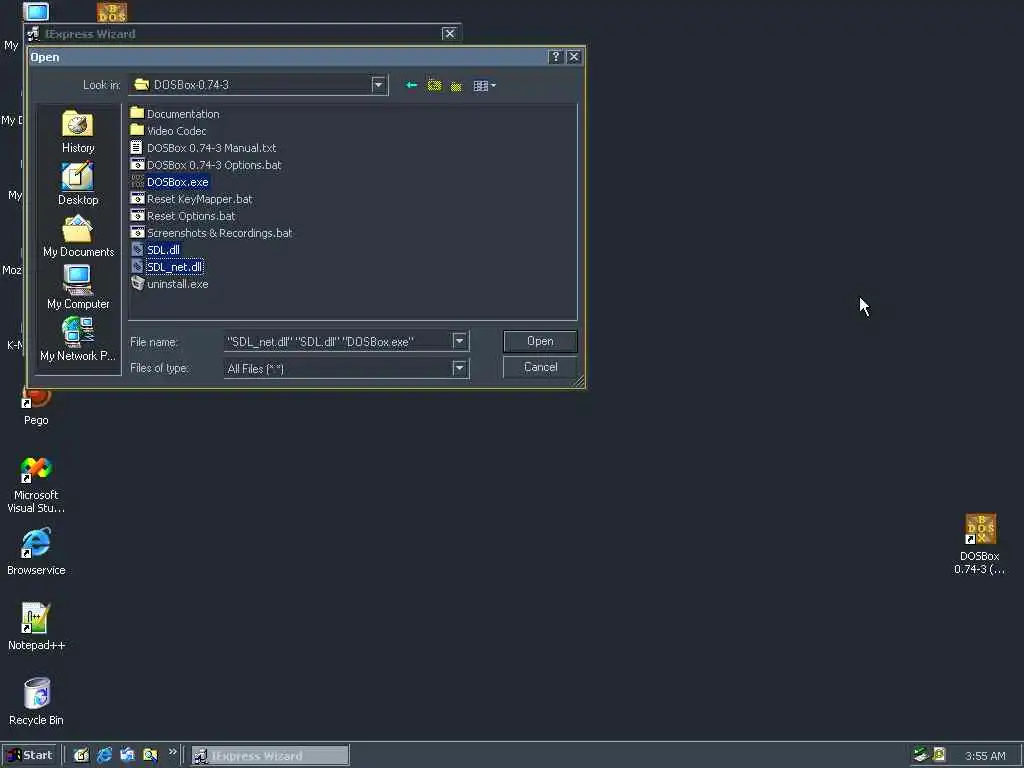Expand quick launch overflow chevron

pos(172,752)
